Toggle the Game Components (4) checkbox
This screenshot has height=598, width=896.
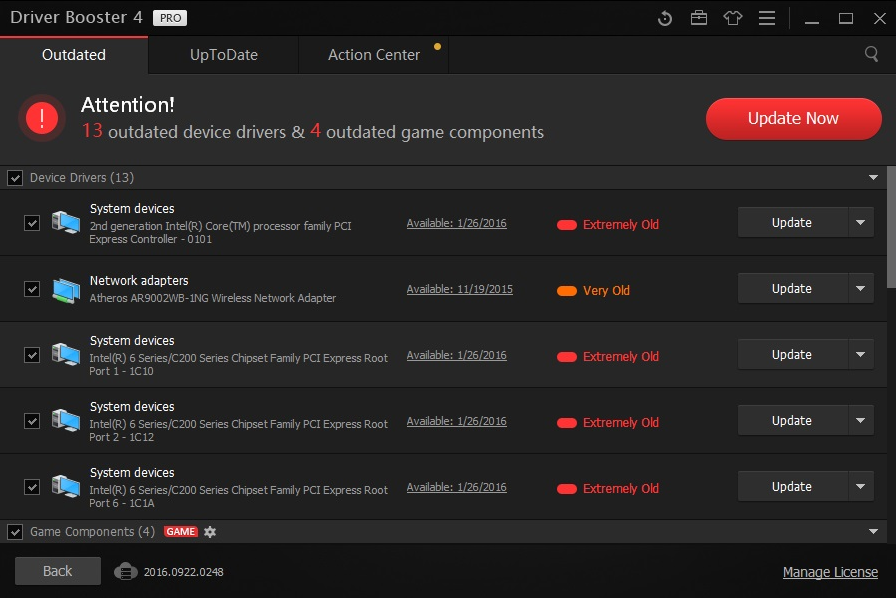pos(15,532)
